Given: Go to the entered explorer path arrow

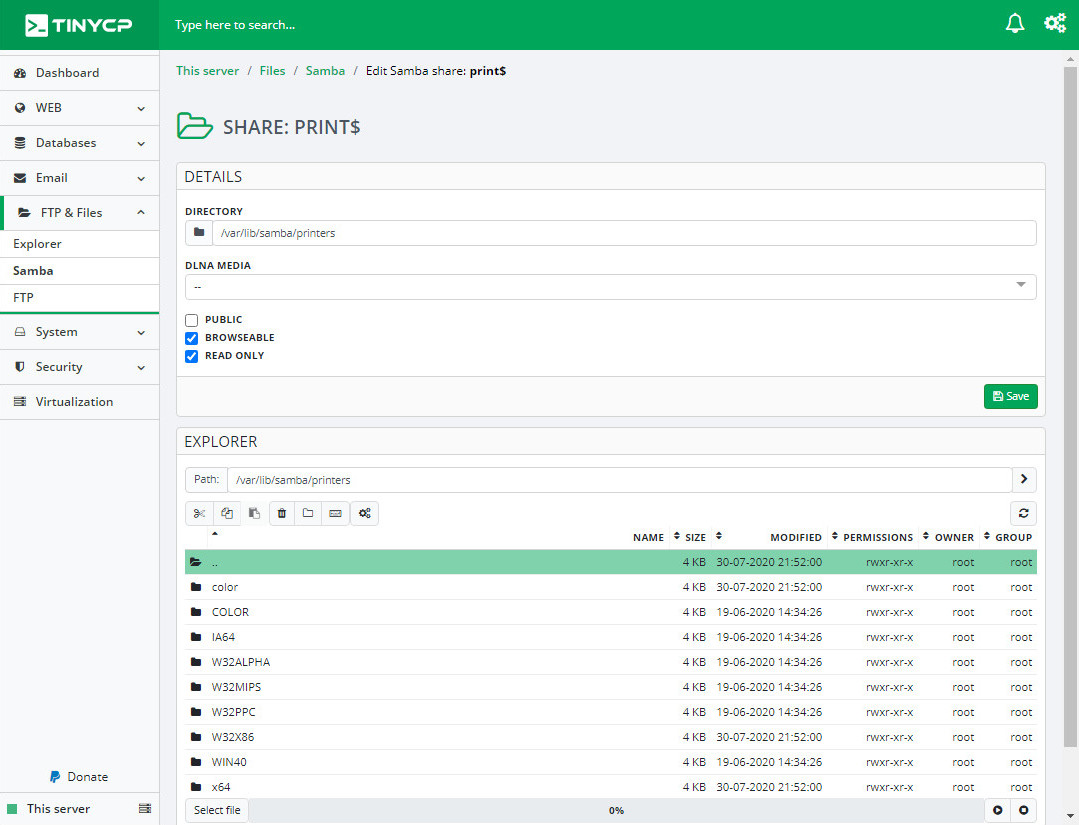Looking at the screenshot, I should [x=1024, y=480].
